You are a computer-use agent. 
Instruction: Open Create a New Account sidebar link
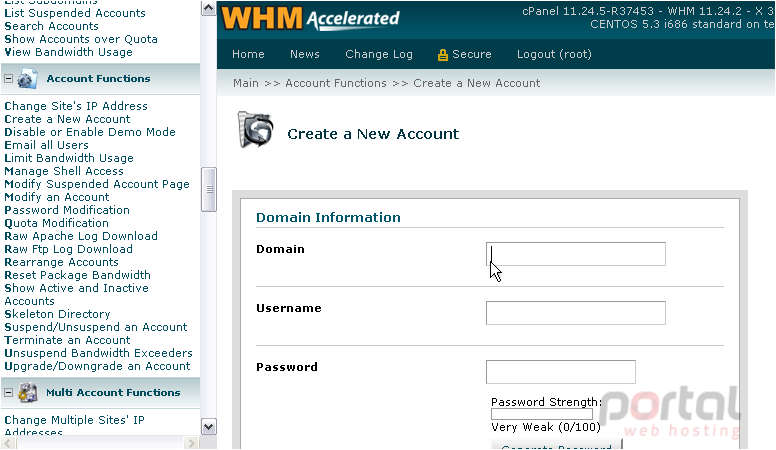coord(67,119)
